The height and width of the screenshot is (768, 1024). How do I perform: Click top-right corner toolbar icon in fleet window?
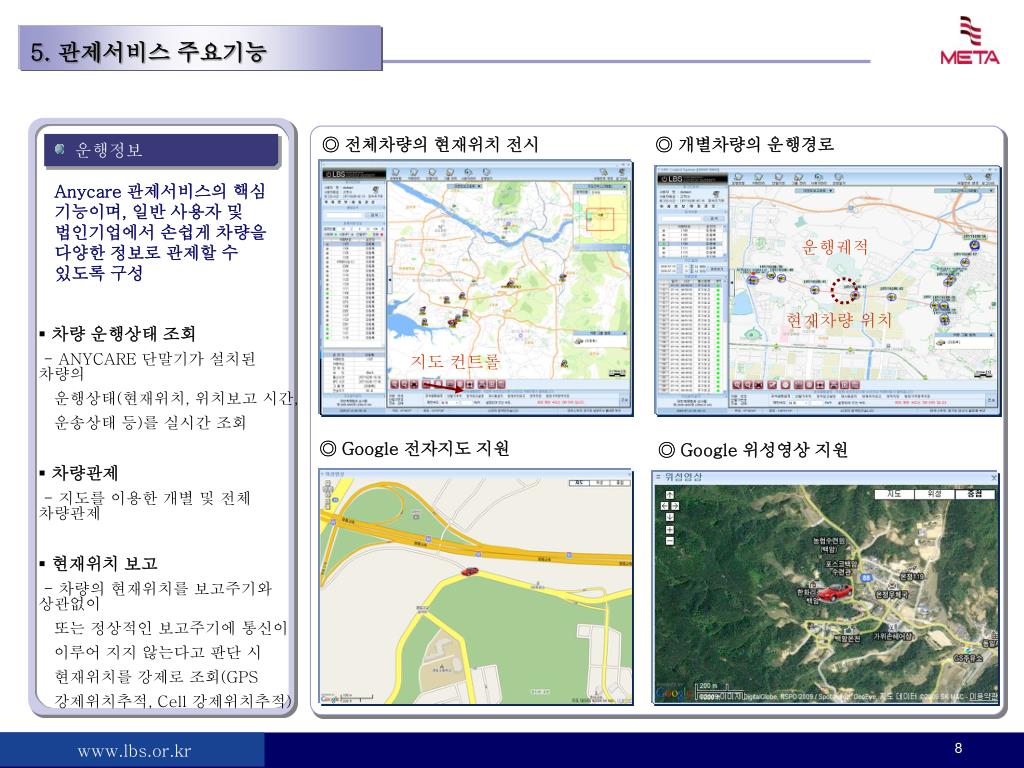point(620,174)
